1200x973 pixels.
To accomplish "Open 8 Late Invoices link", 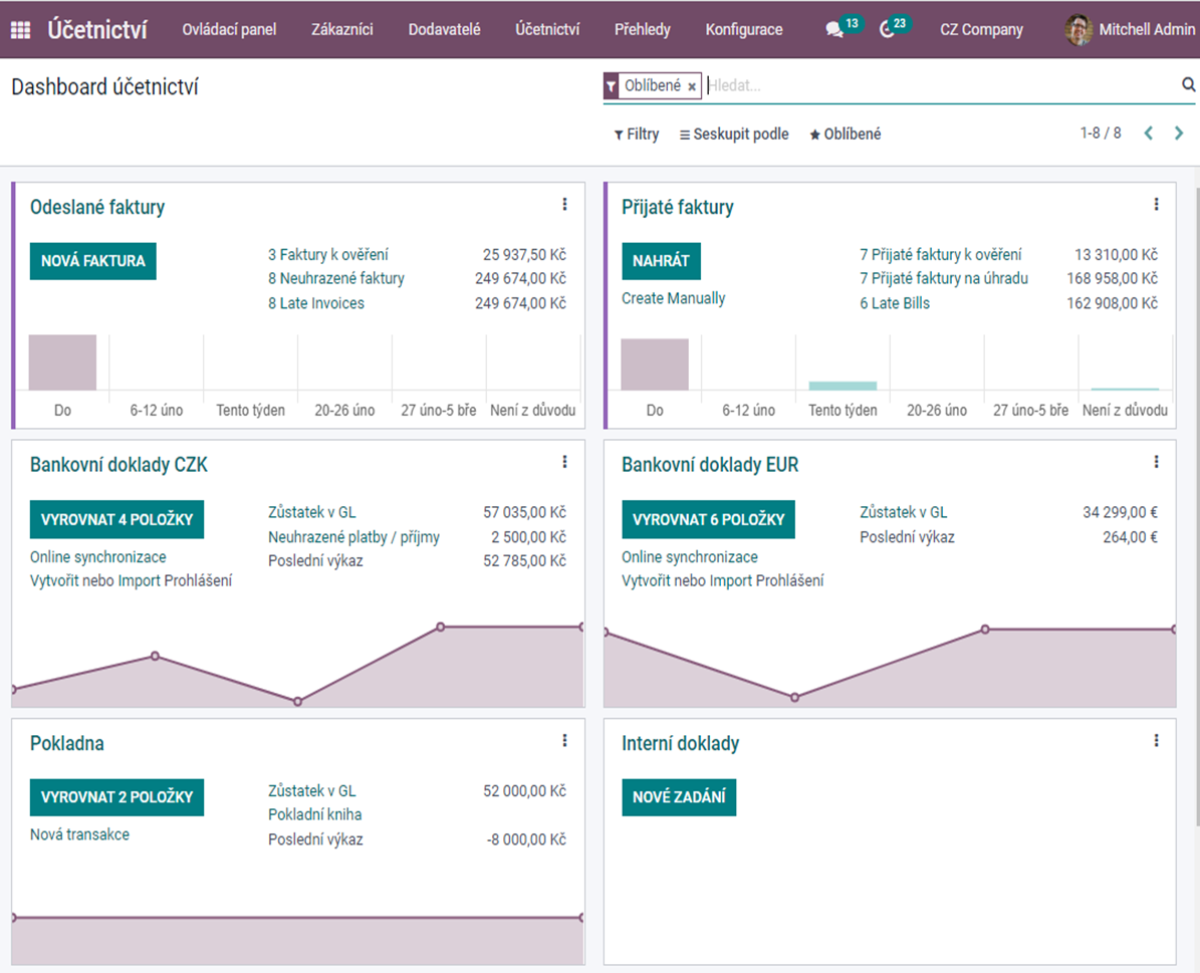I will [x=316, y=303].
